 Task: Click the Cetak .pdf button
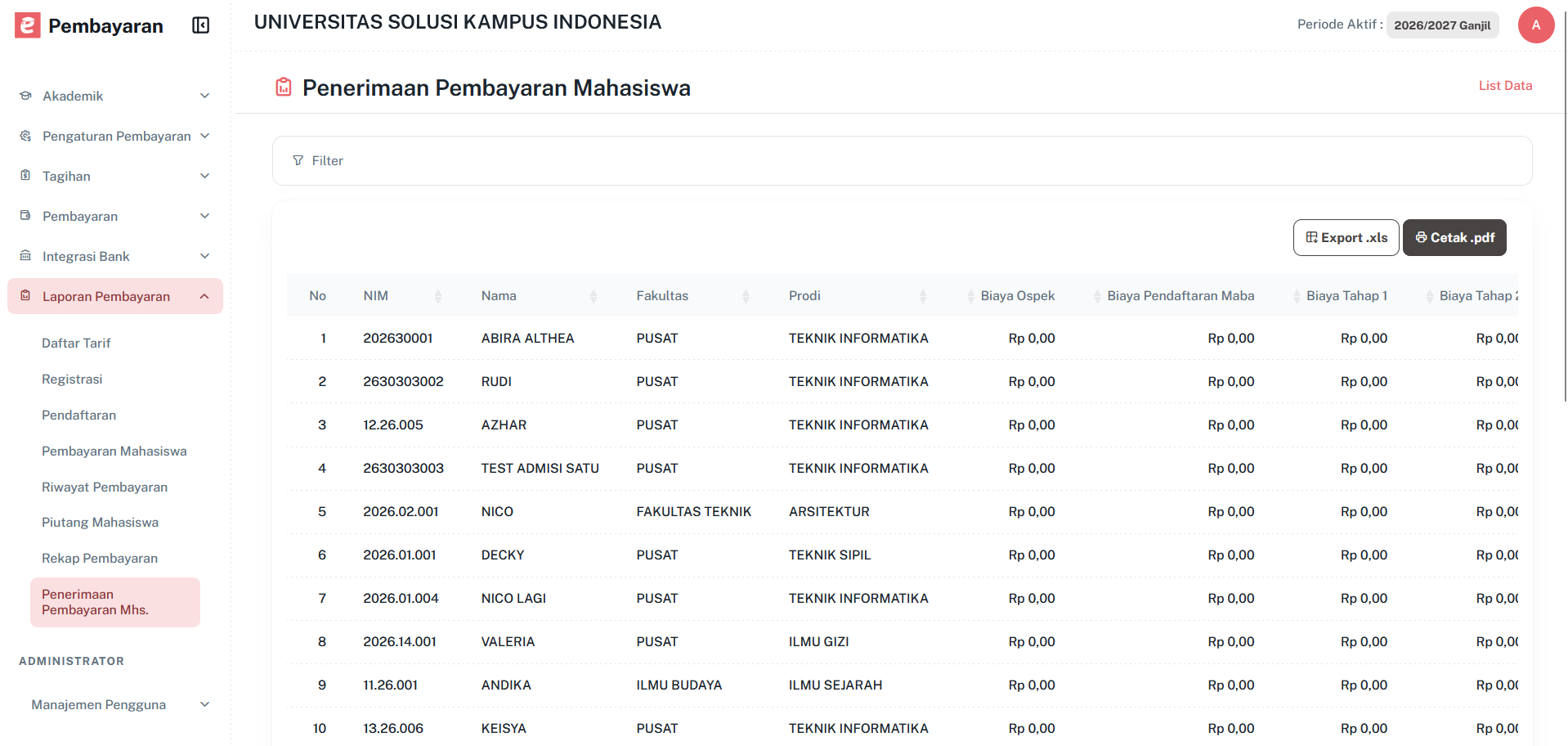tap(1454, 237)
